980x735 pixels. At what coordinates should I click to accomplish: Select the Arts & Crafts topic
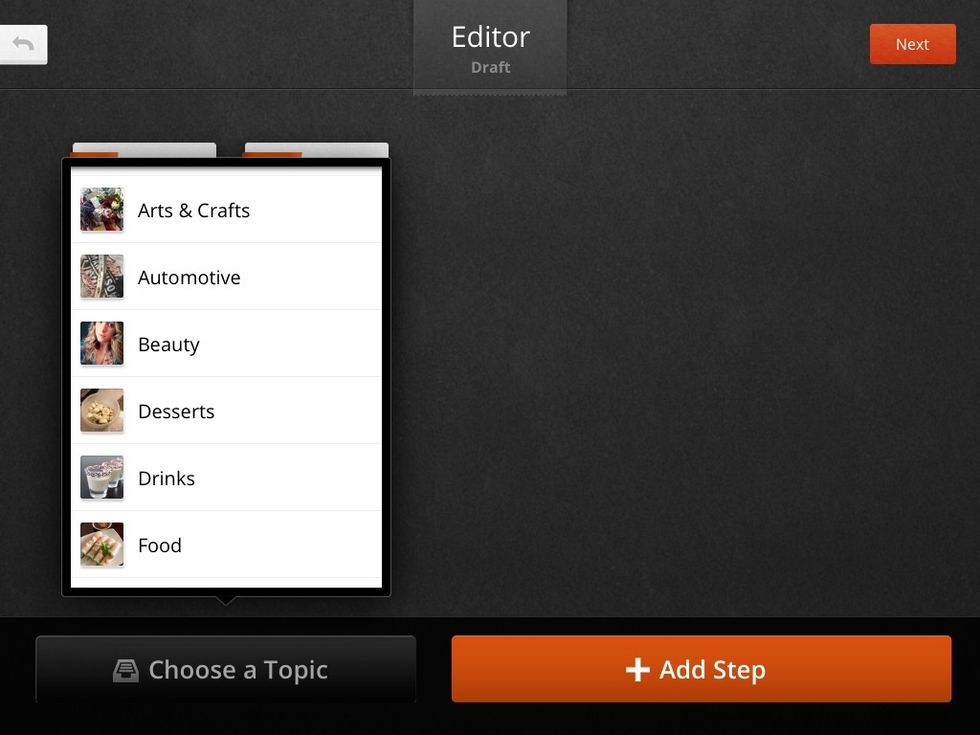tap(226, 210)
